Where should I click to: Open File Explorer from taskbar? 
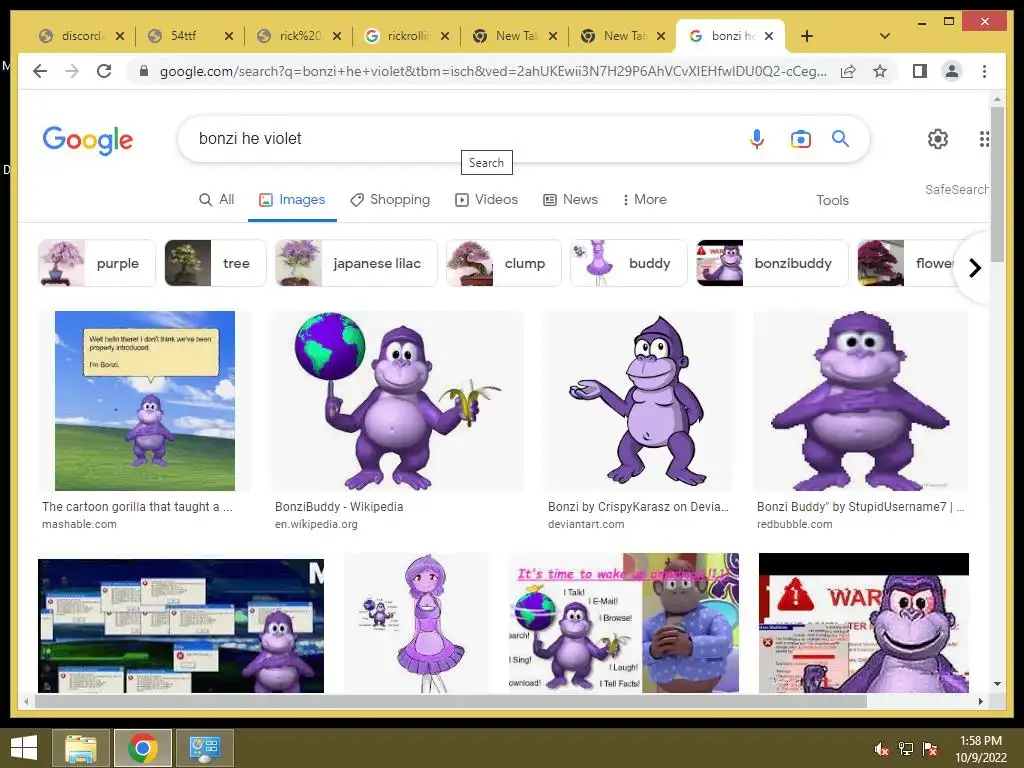[81, 748]
